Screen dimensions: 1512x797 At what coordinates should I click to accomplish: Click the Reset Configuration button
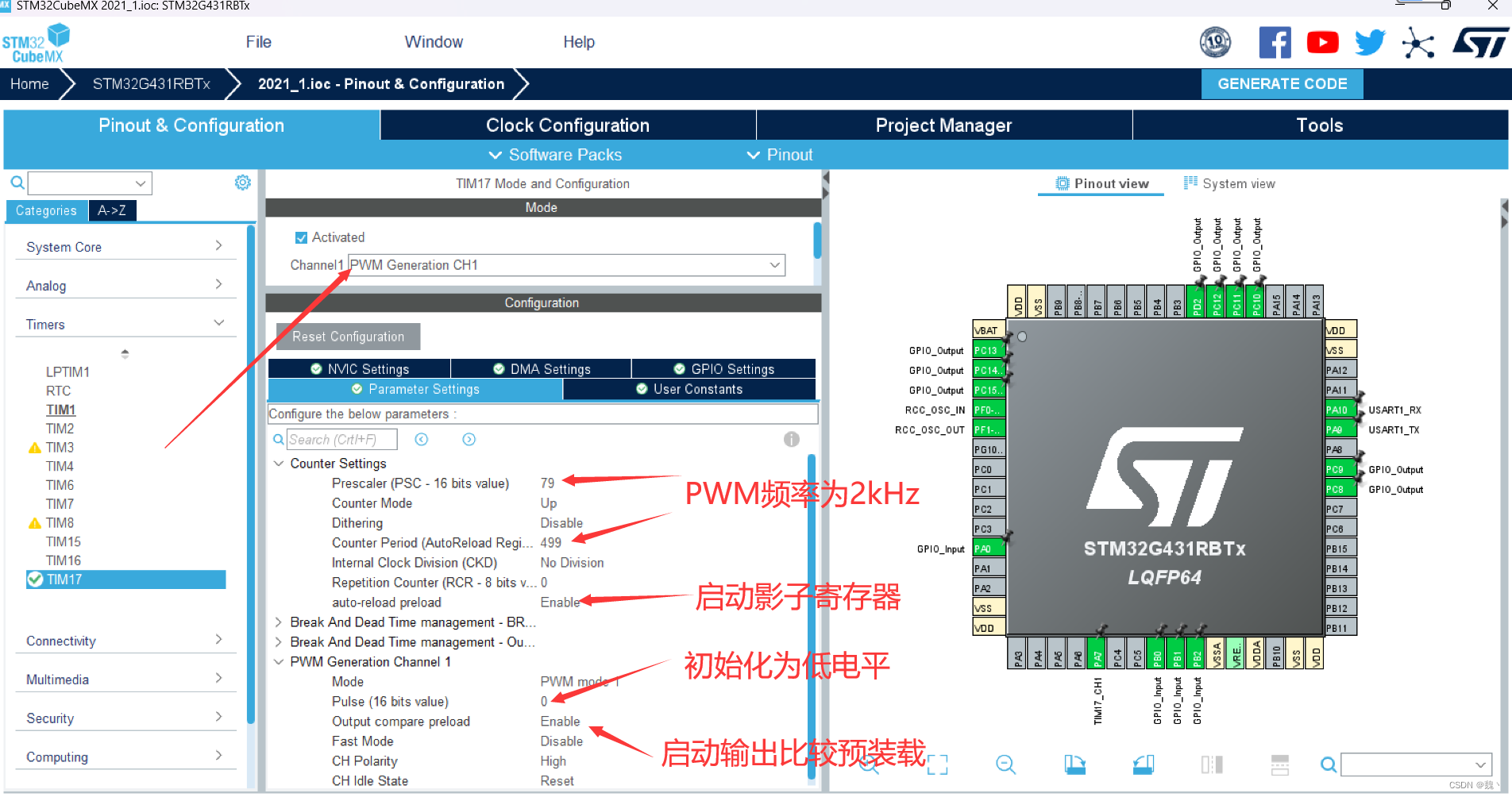348,337
